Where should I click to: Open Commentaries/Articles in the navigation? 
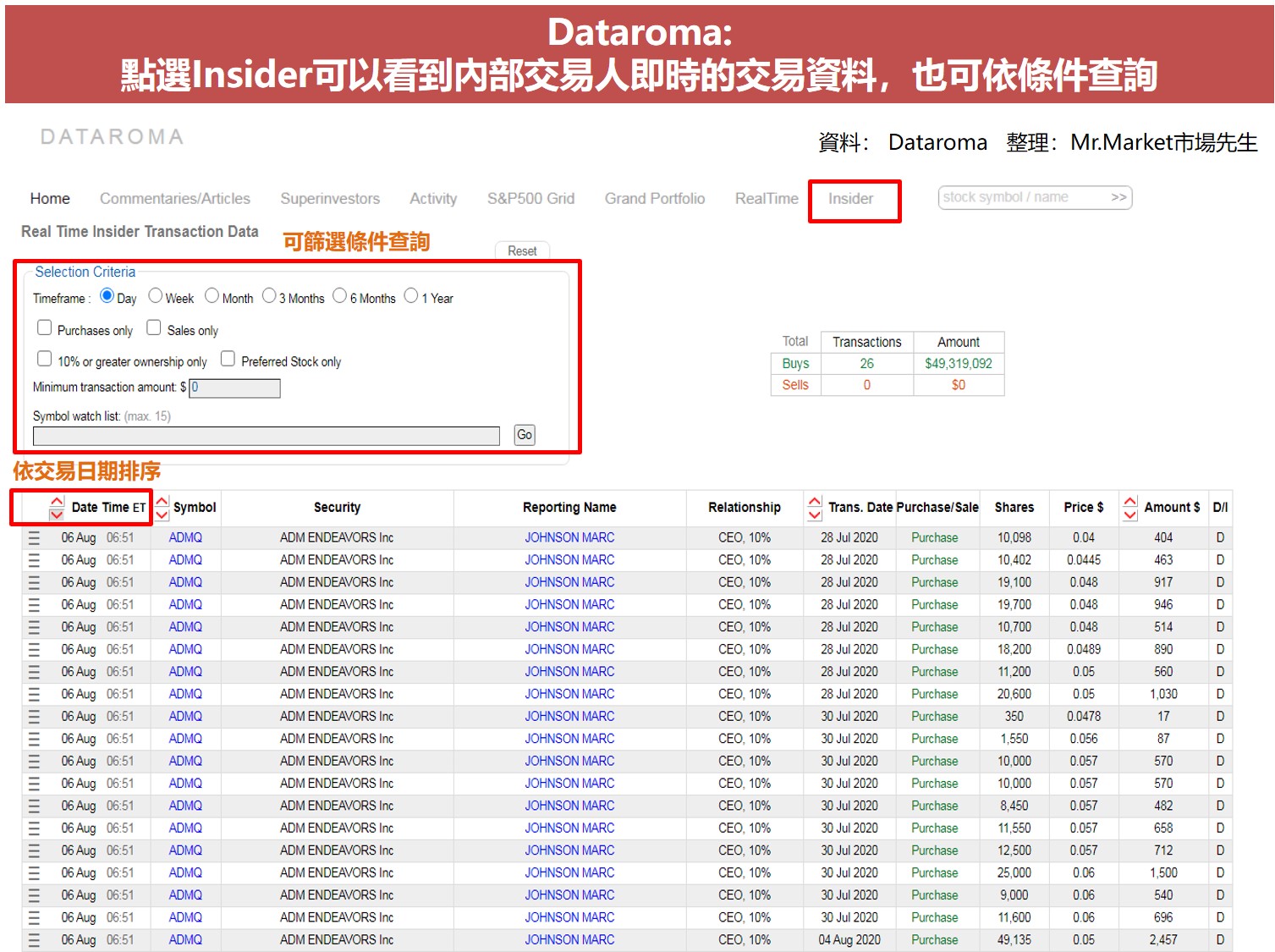click(175, 199)
